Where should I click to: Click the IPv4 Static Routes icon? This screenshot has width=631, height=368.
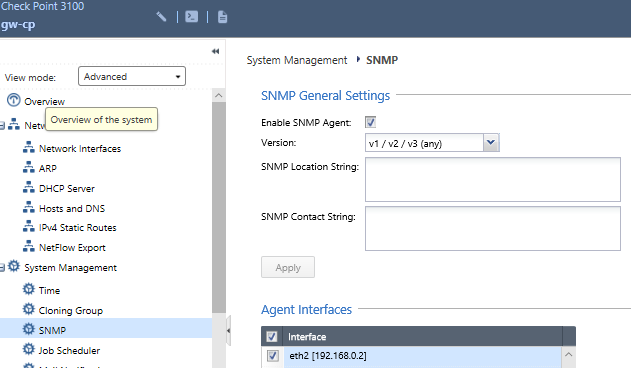29,226
